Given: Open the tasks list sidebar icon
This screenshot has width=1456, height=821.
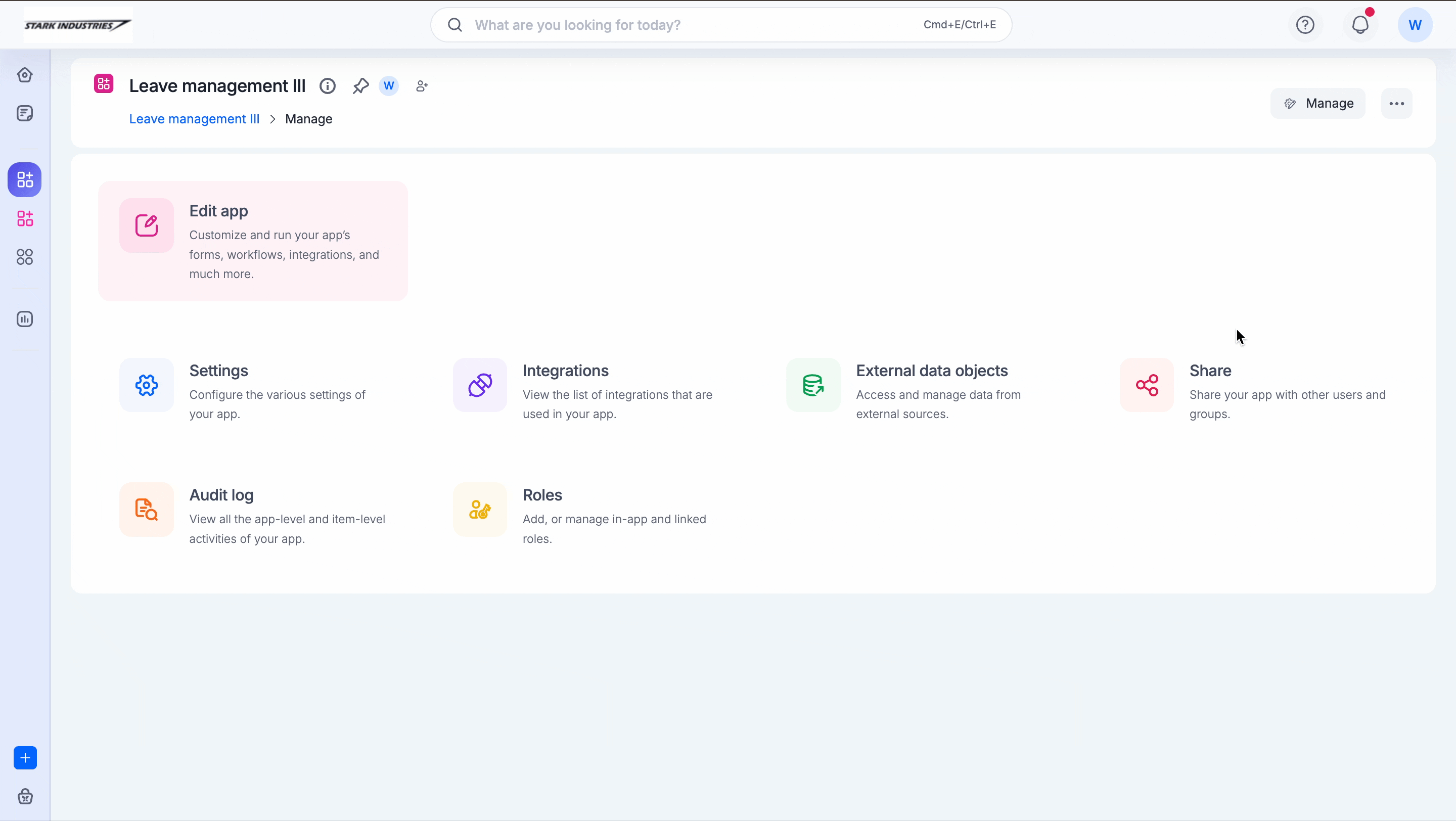Looking at the screenshot, I should click(25, 114).
